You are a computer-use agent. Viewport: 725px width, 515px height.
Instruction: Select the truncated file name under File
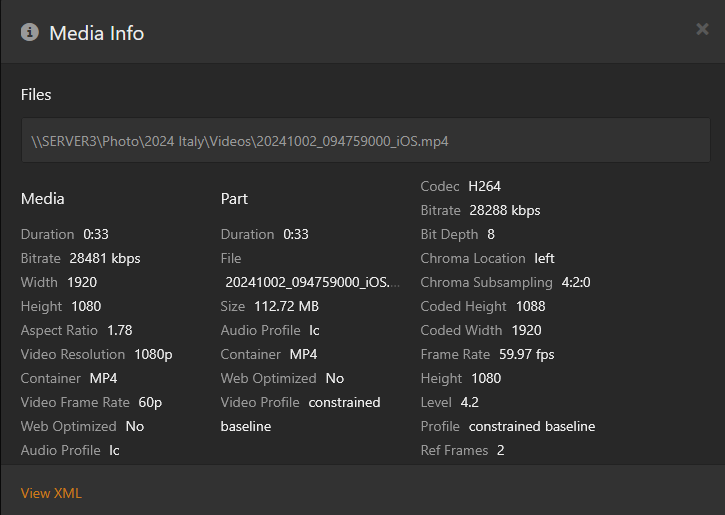311,283
